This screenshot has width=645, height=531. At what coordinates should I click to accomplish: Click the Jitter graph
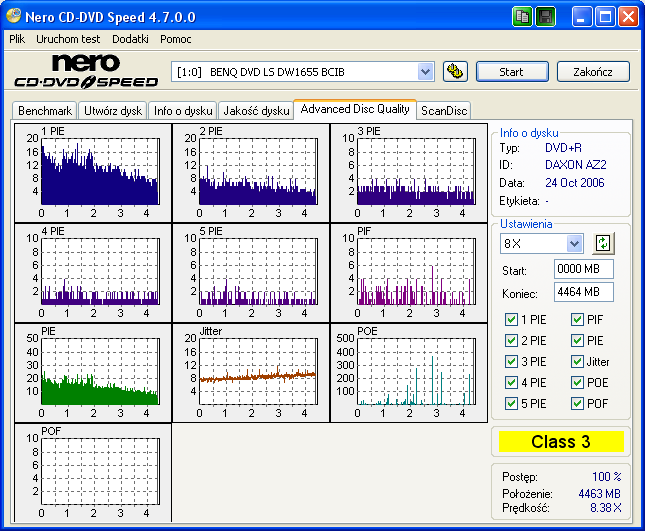[258, 371]
